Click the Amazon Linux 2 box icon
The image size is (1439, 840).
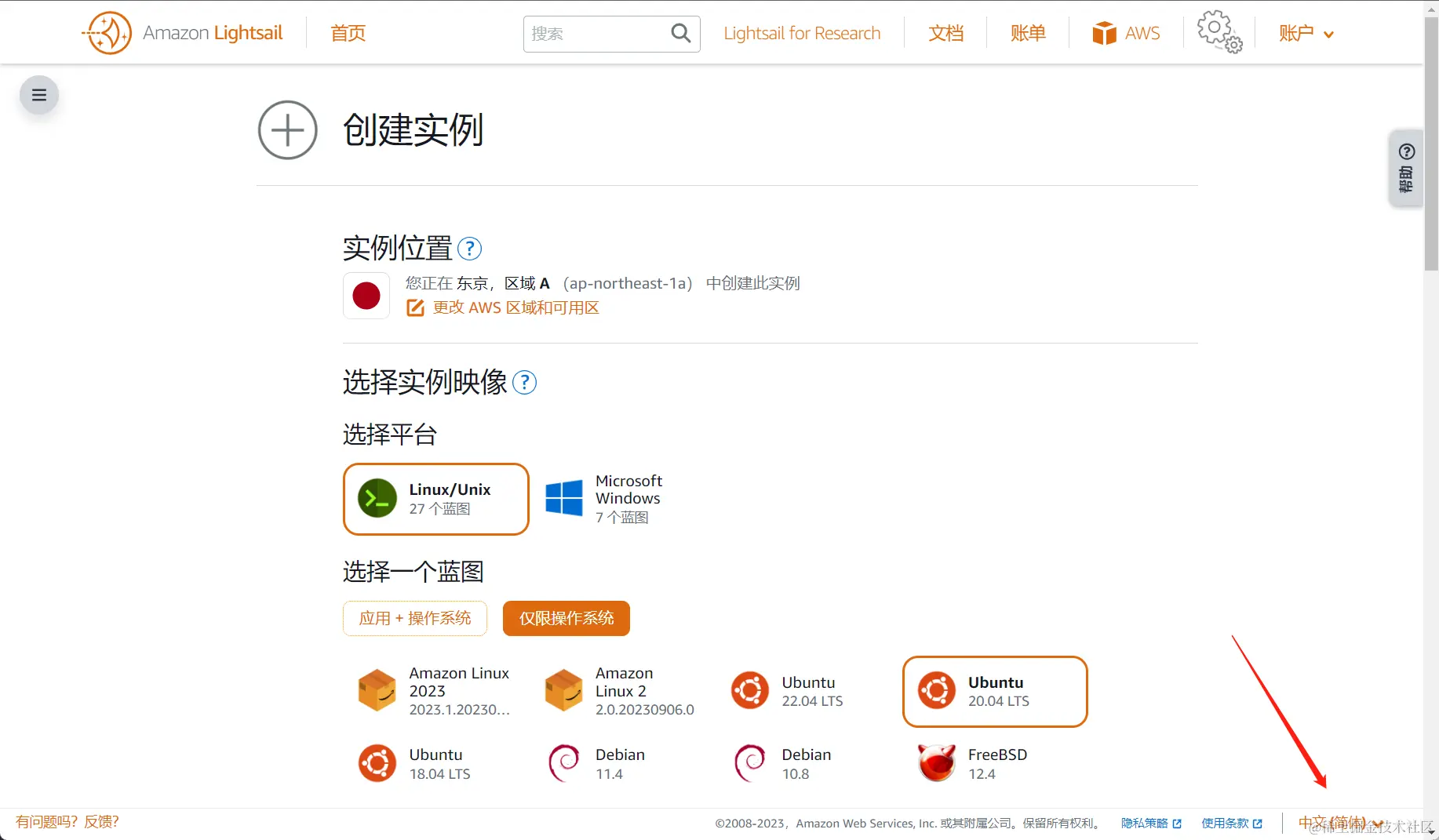pyautogui.click(x=564, y=690)
